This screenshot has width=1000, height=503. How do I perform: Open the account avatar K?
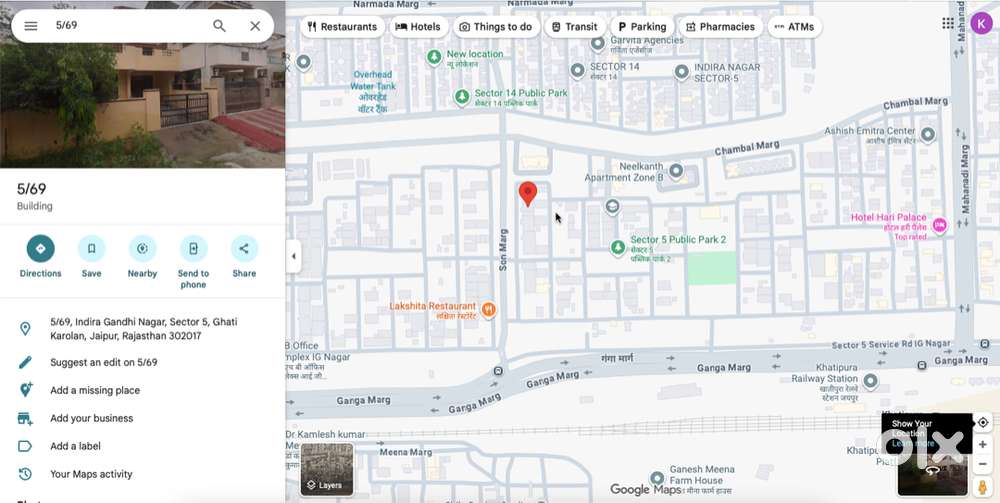click(x=981, y=24)
